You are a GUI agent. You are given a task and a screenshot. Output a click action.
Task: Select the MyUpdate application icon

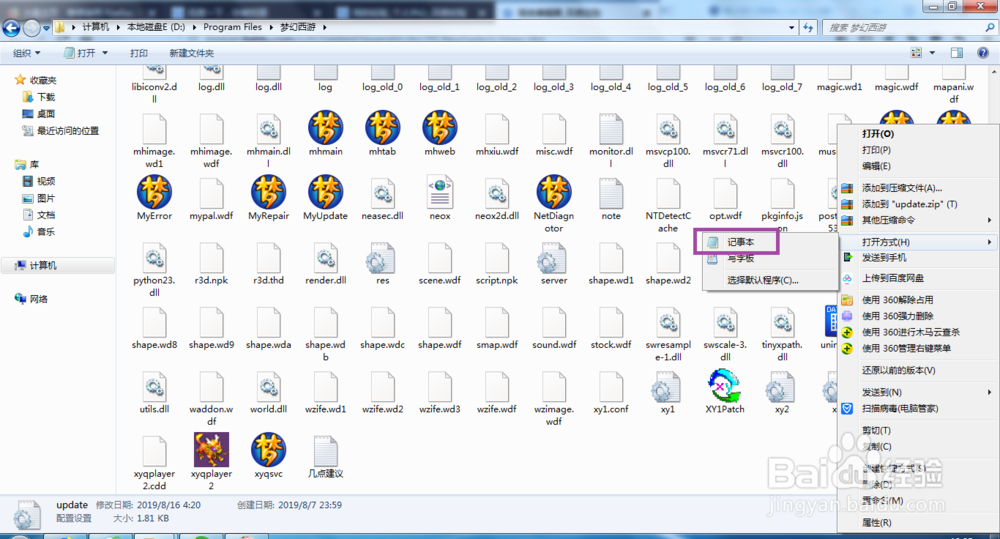pos(325,193)
